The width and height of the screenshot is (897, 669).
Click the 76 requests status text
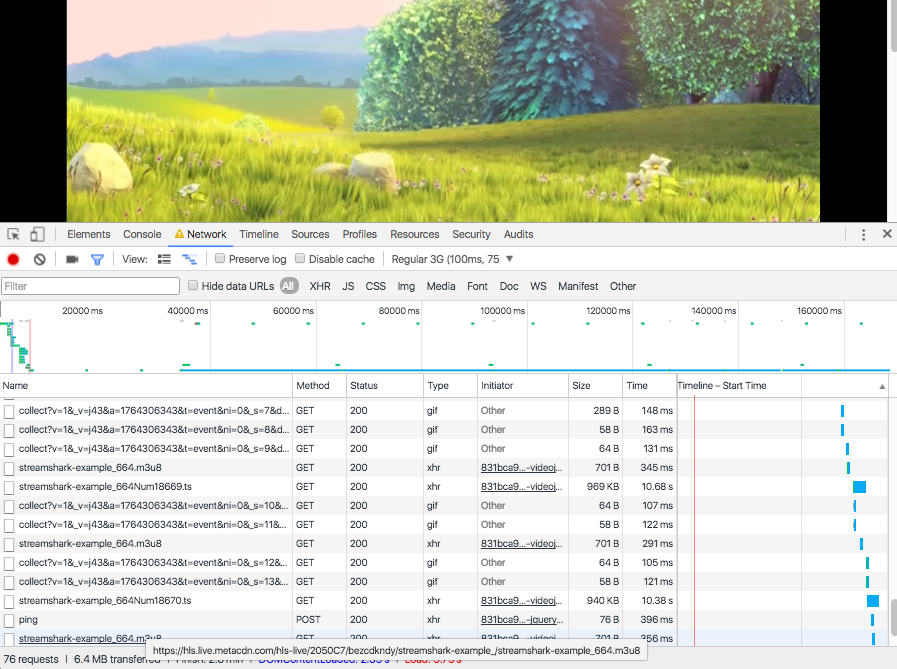31,659
